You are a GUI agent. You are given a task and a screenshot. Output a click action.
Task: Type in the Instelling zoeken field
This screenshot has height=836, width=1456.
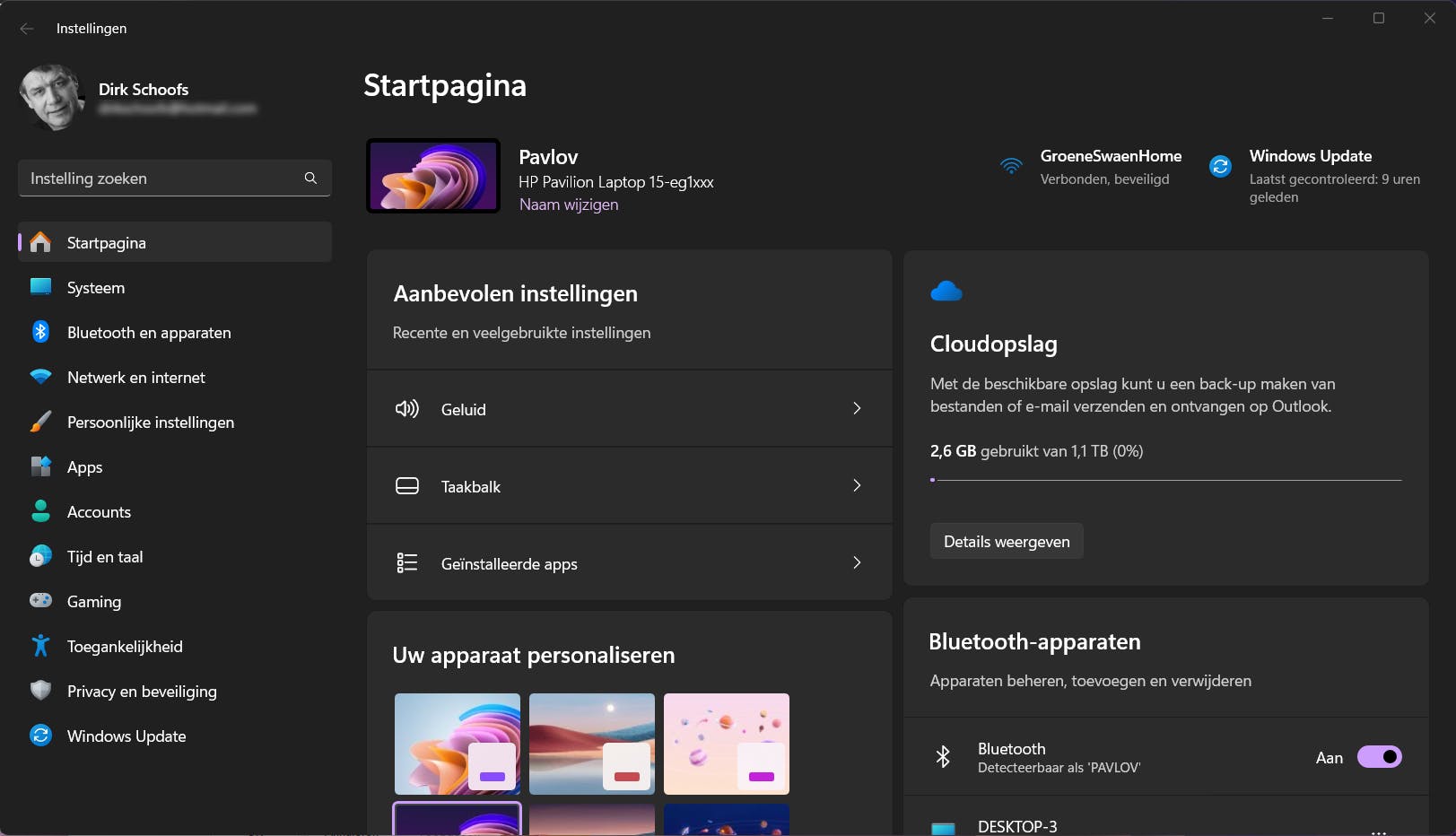tap(161, 179)
